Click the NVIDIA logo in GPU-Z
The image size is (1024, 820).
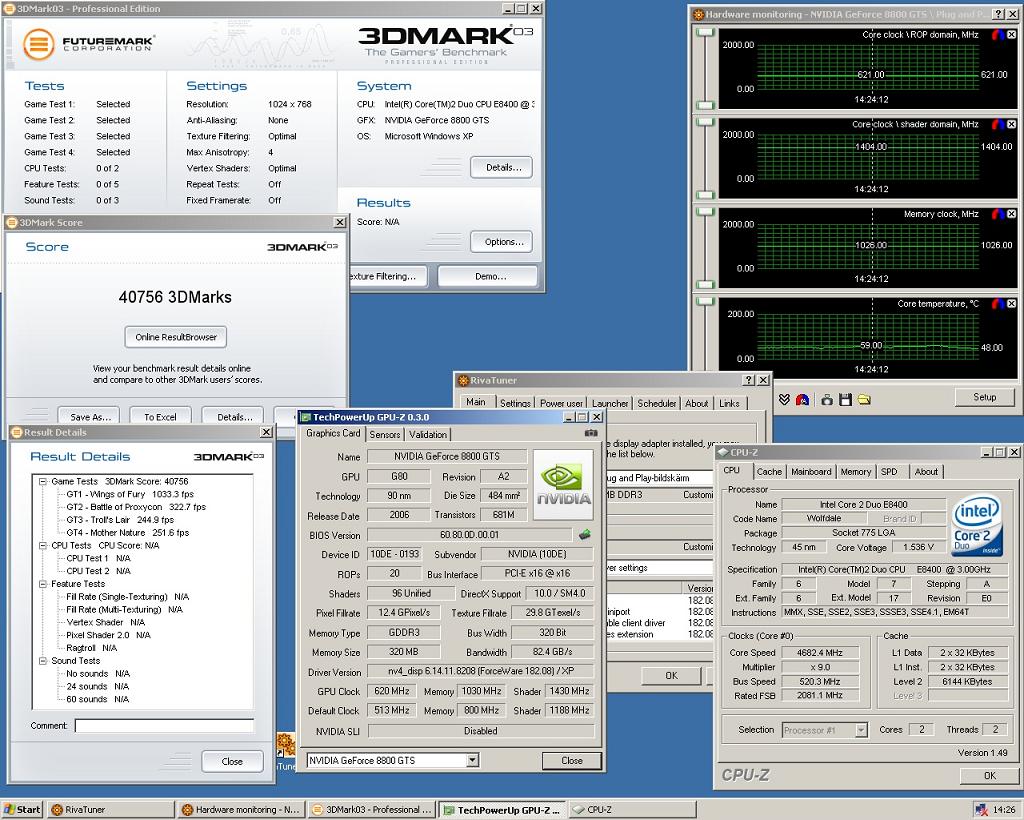564,484
